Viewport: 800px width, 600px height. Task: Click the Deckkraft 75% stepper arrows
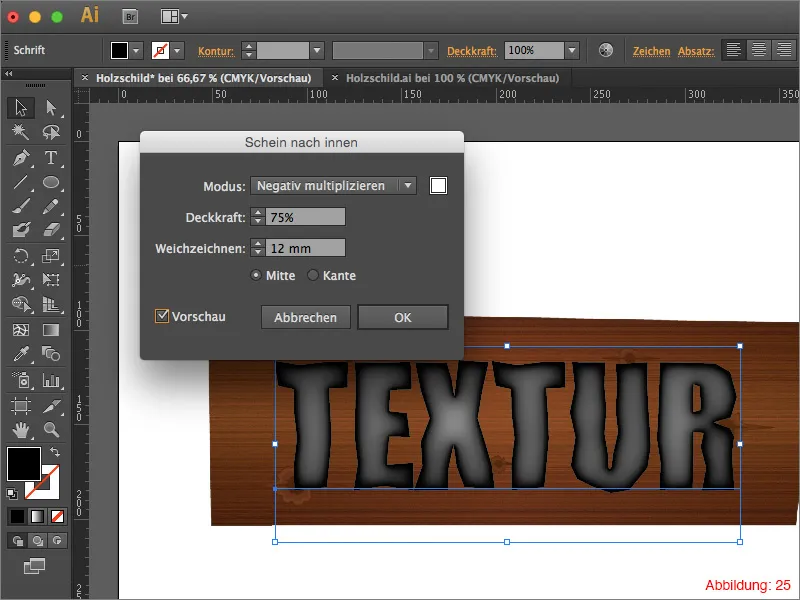point(258,217)
